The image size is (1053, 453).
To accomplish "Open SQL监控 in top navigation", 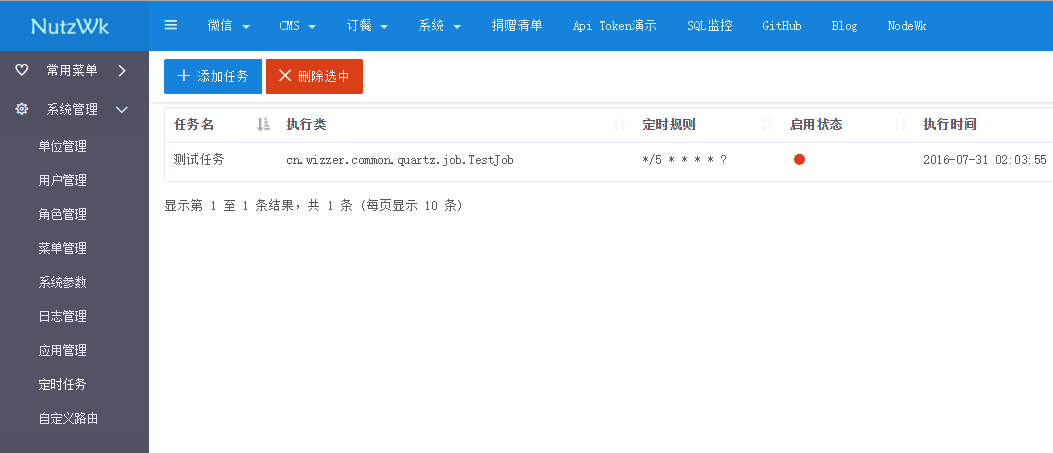I will [710, 26].
